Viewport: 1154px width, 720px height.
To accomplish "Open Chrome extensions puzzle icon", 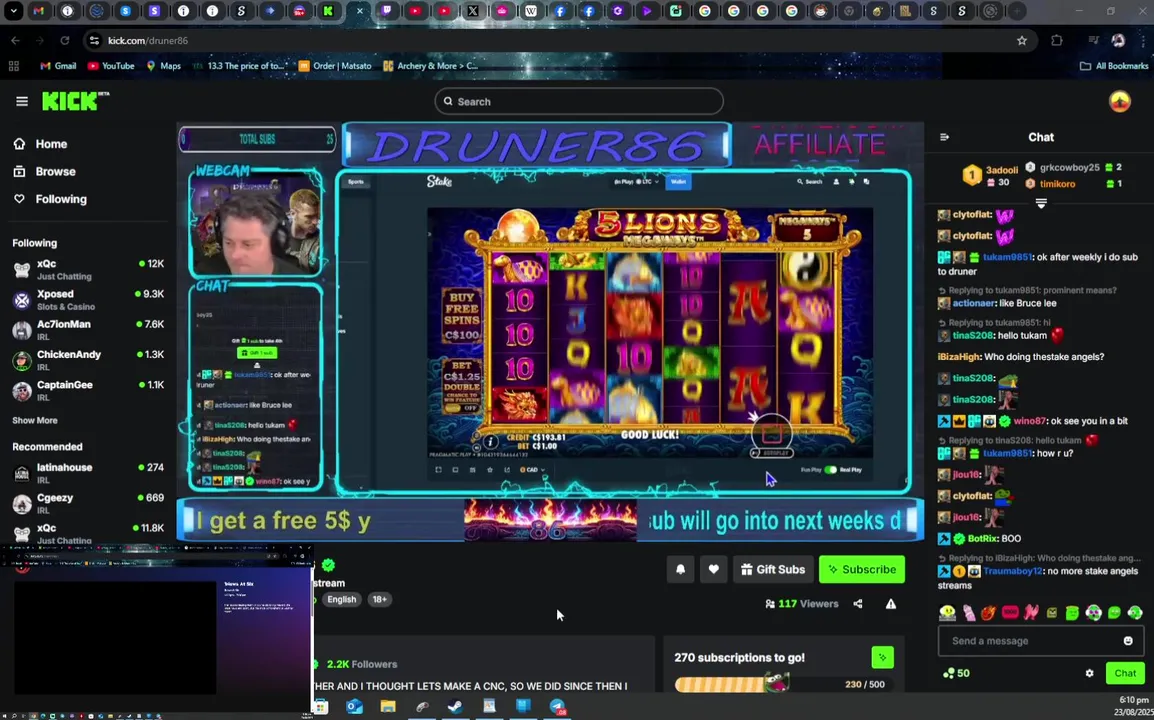I will pyautogui.click(x=1057, y=40).
